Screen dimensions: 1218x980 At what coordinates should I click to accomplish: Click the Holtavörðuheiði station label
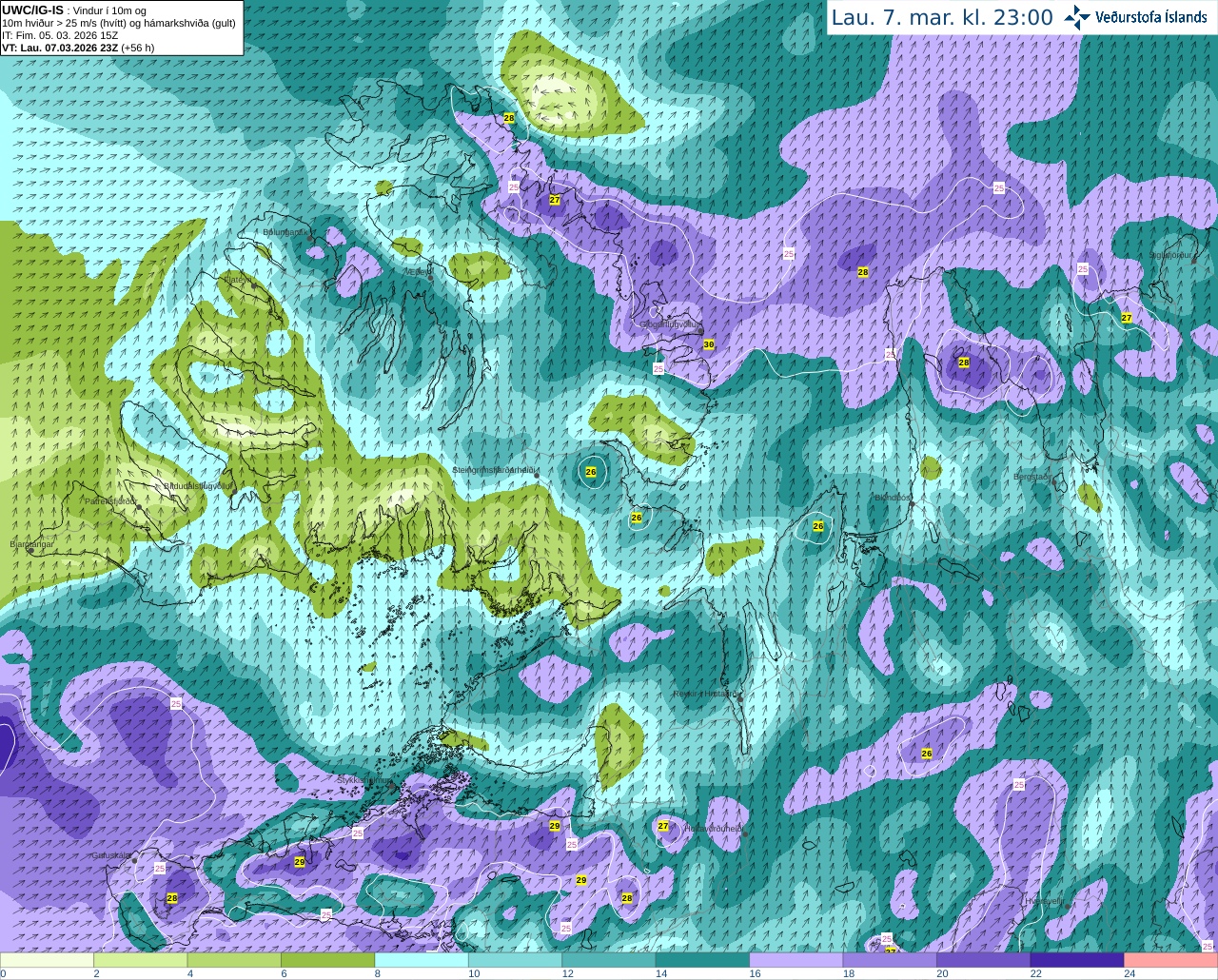(x=714, y=828)
